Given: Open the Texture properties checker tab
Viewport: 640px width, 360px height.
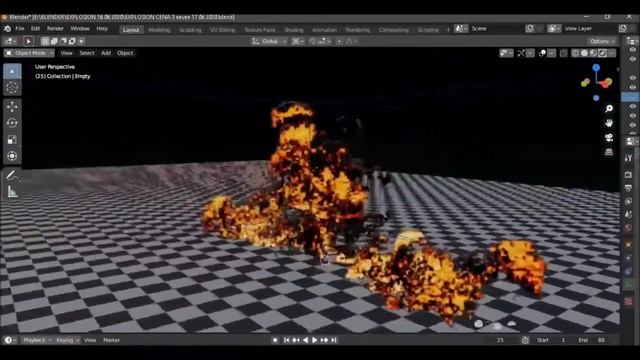Looking at the screenshot, I should [629, 302].
